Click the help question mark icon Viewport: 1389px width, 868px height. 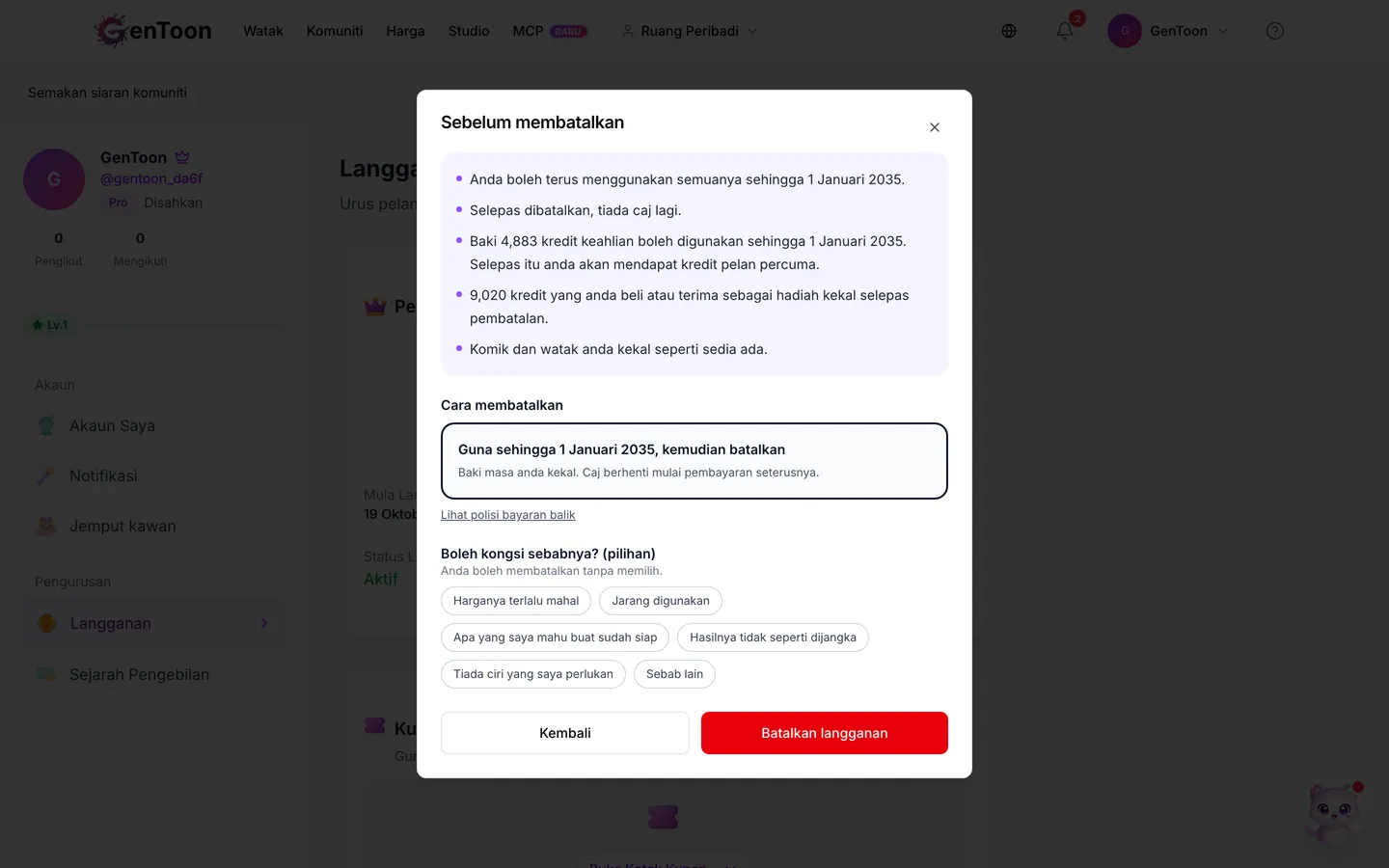coord(1275,31)
